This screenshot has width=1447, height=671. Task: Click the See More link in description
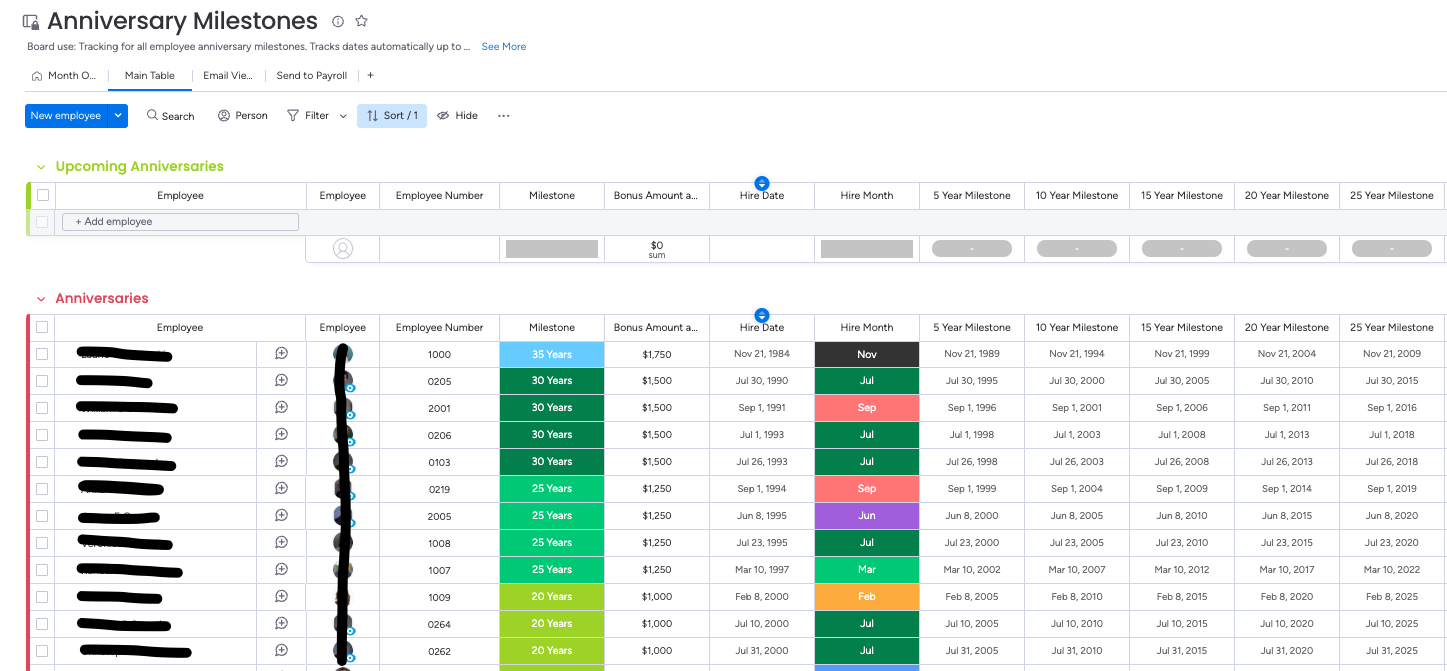coord(503,47)
